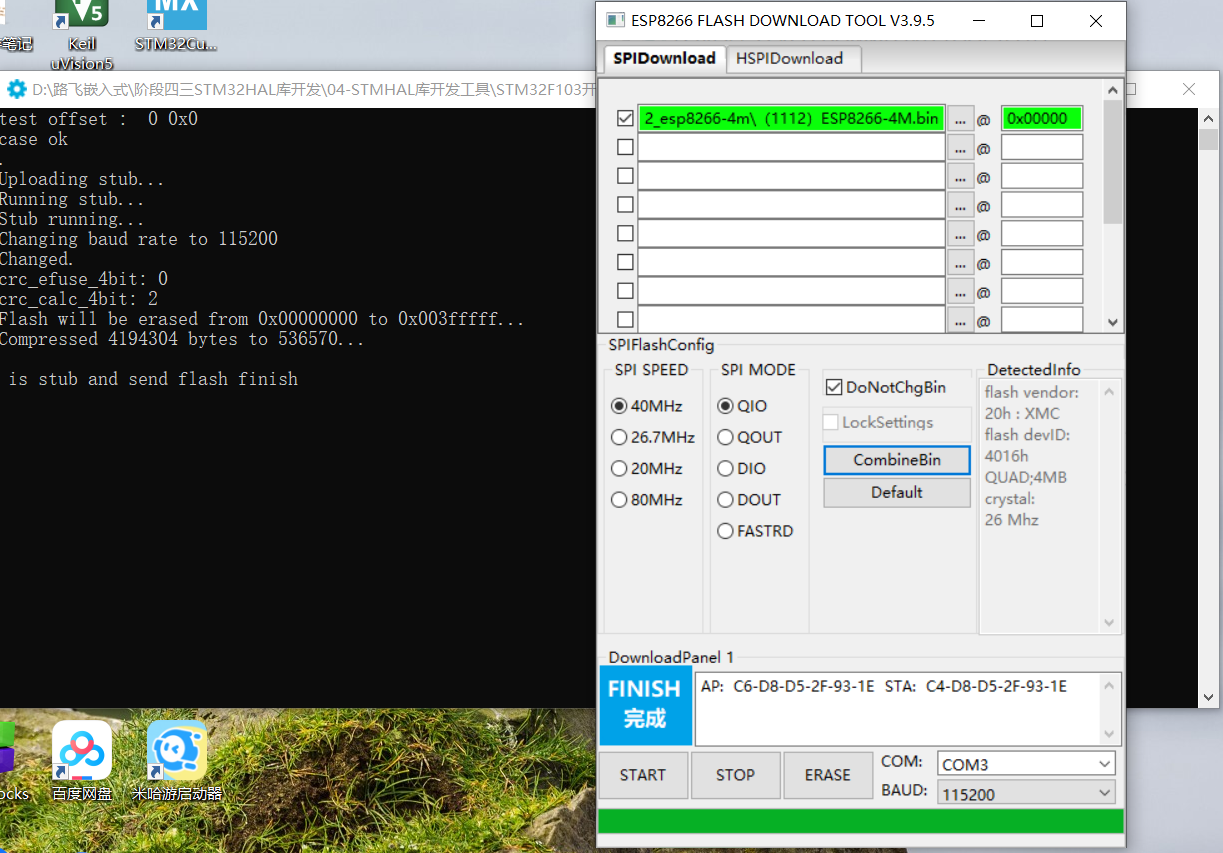
Task: Click second row empty address field
Action: click(x=1042, y=148)
